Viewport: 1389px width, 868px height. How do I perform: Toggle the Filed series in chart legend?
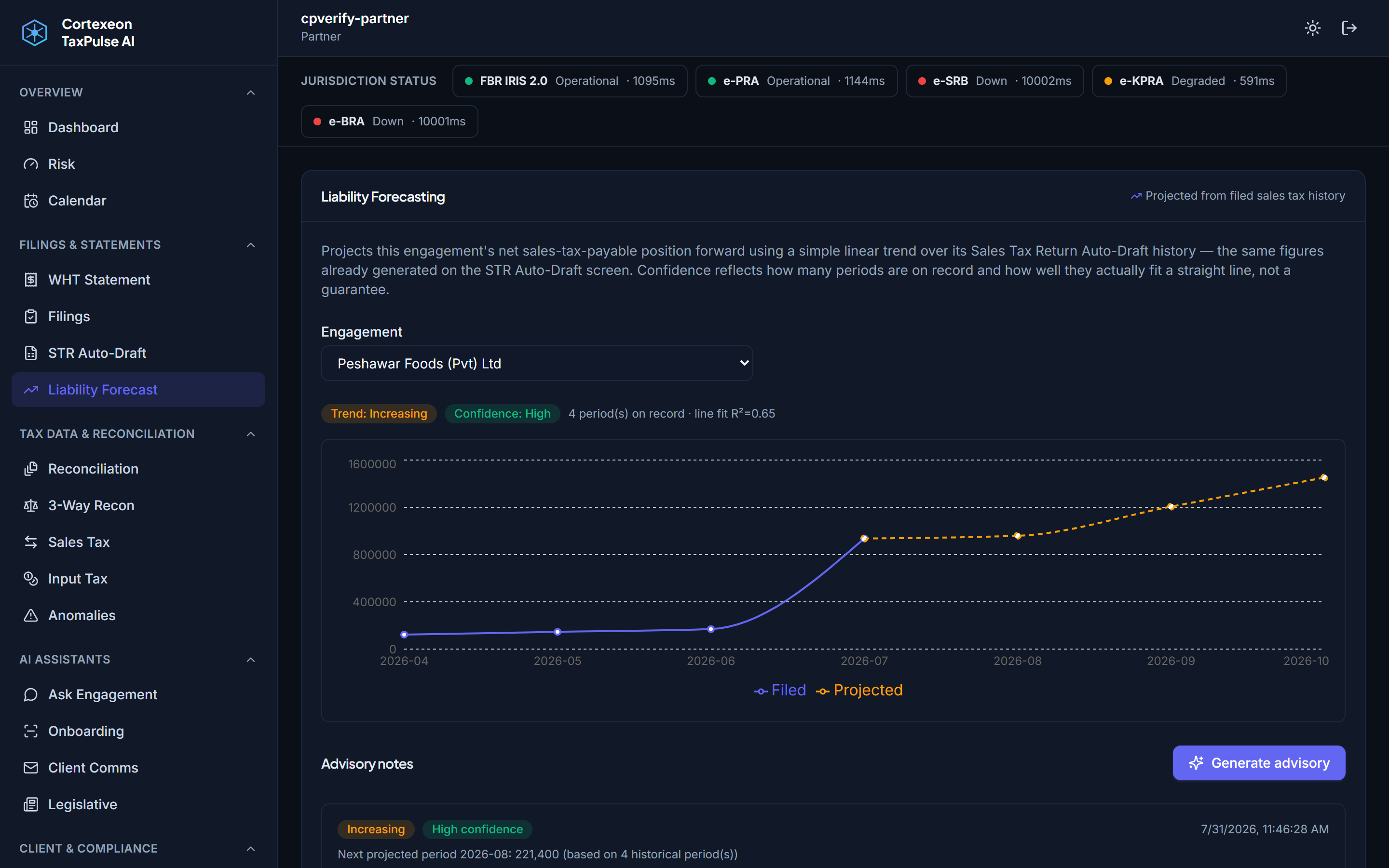click(x=780, y=690)
